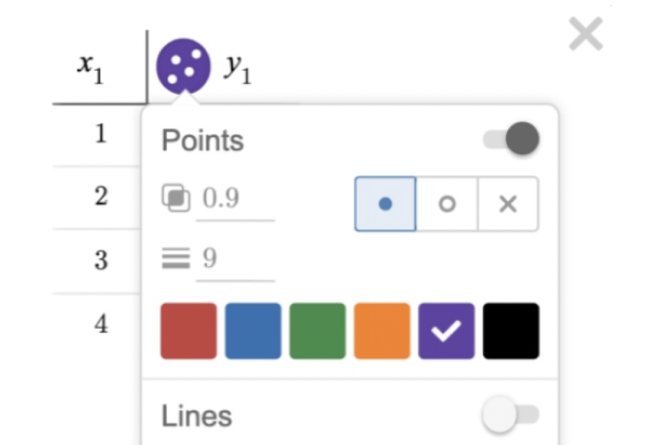668x445 pixels.
Task: Click the y1 column header label
Action: [237, 67]
